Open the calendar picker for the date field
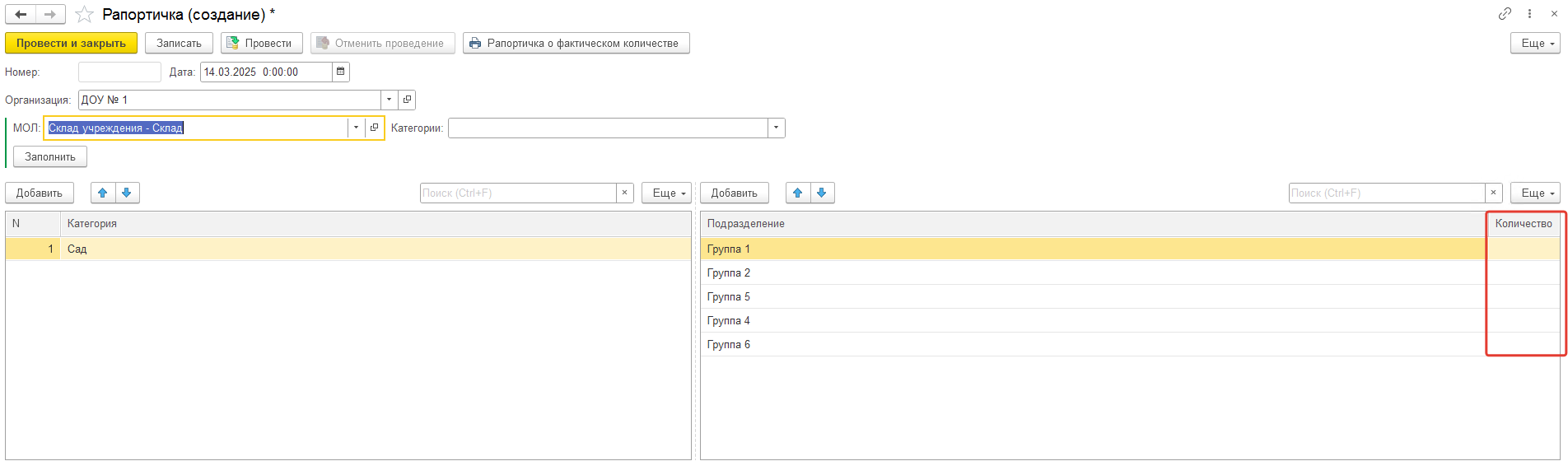Screen dimensions: 1568x461 pyautogui.click(x=340, y=72)
